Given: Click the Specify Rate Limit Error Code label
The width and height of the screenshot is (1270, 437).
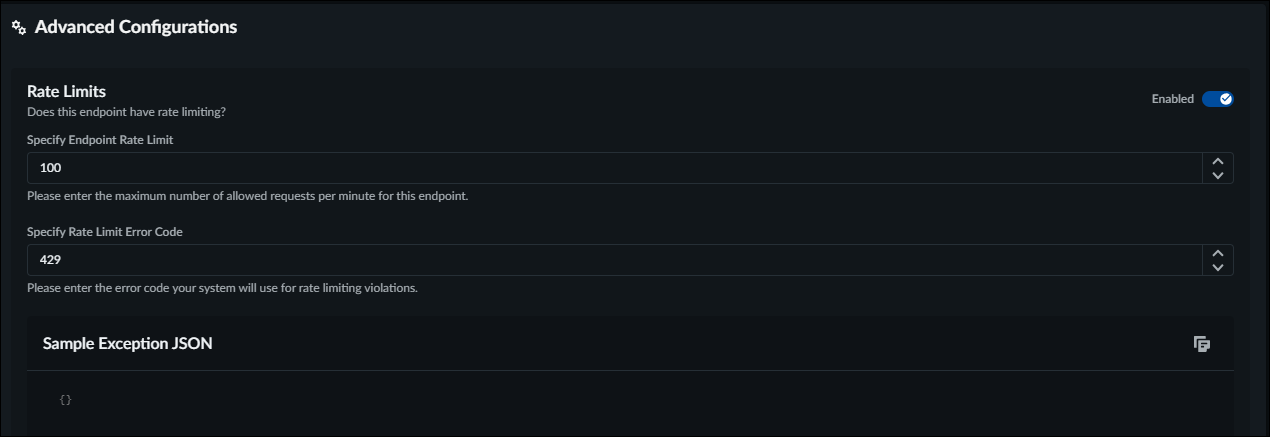Looking at the screenshot, I should pyautogui.click(x=105, y=232).
